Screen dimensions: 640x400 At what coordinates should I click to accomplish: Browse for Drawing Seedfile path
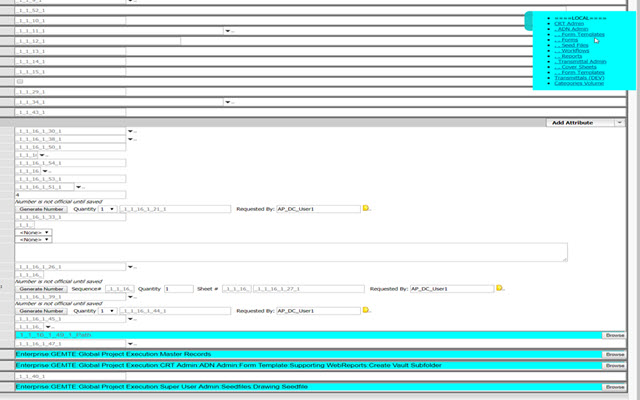point(614,387)
